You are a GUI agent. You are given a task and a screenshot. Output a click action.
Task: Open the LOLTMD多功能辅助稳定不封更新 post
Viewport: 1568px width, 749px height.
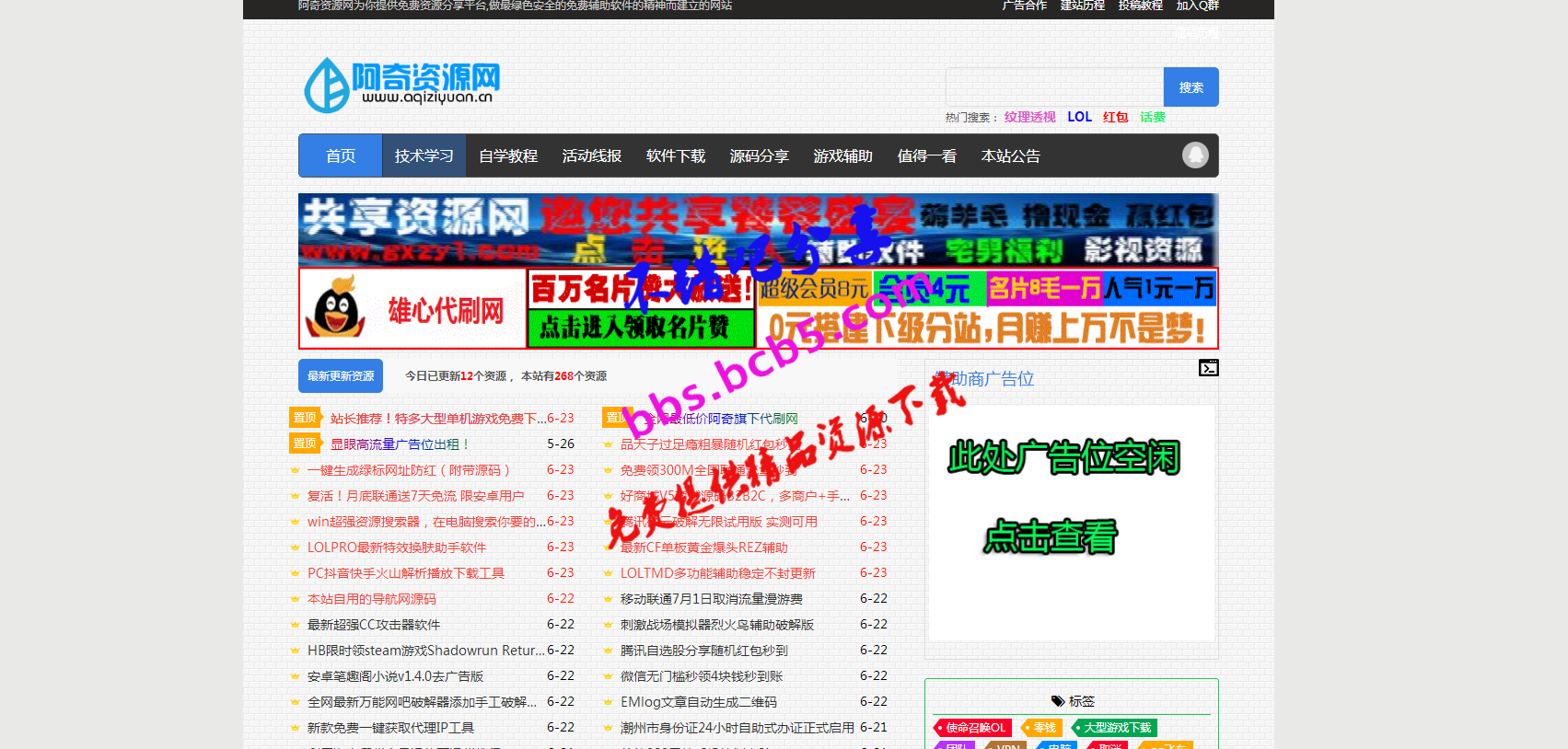tap(718, 573)
